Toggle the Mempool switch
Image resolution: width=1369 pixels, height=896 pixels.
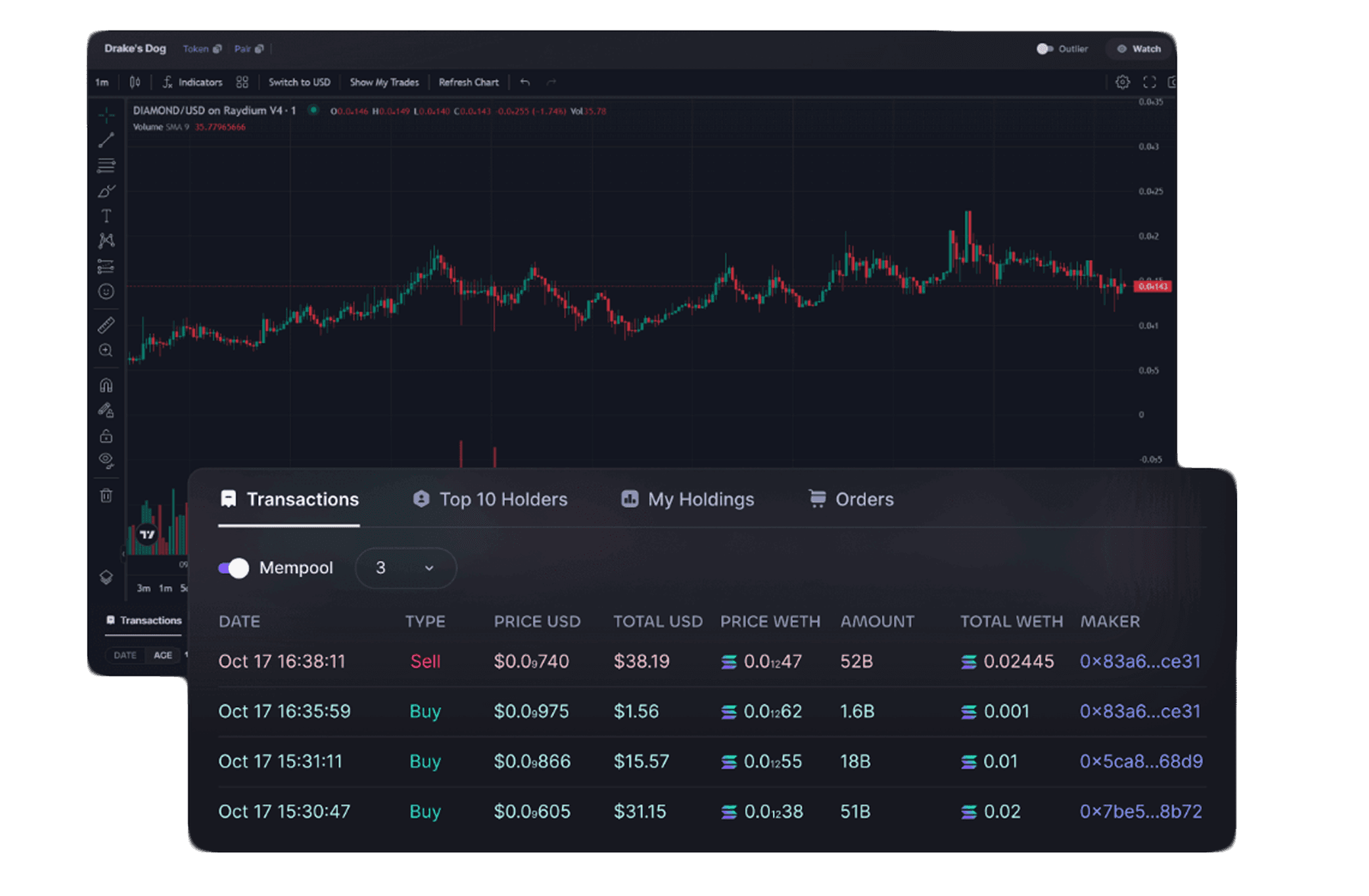234,568
